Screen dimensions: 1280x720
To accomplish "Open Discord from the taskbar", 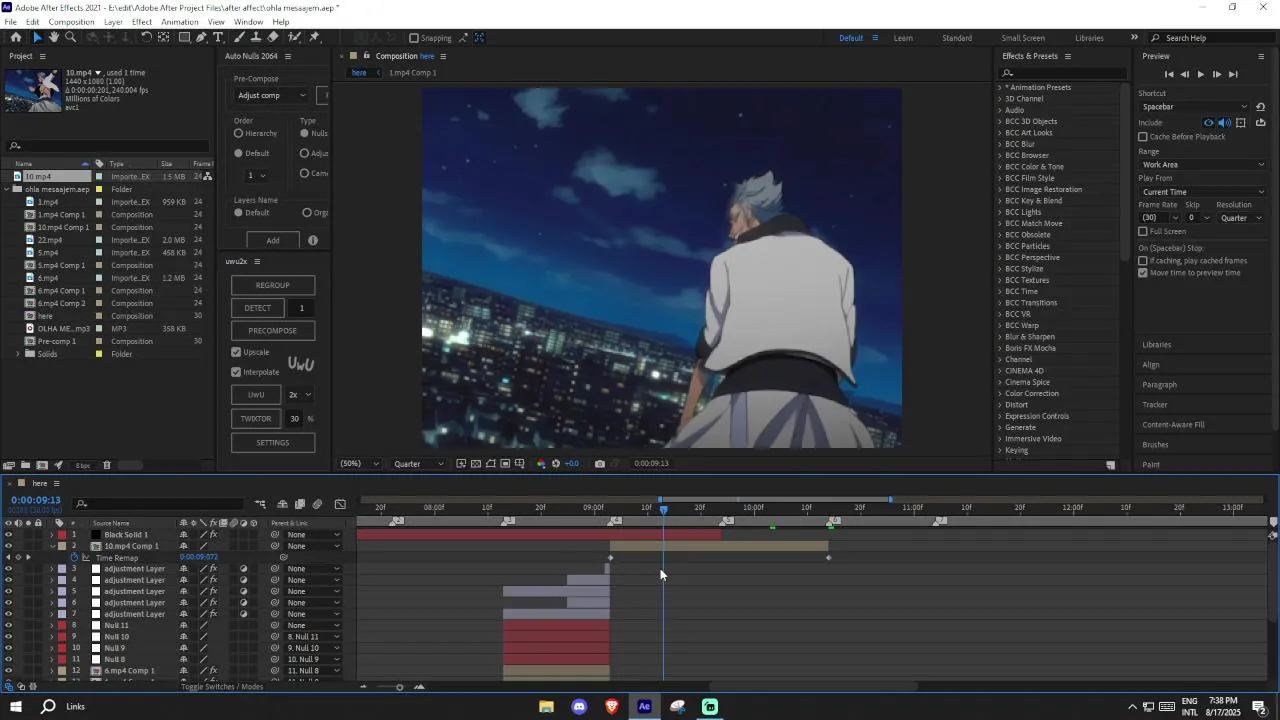I will coord(579,706).
